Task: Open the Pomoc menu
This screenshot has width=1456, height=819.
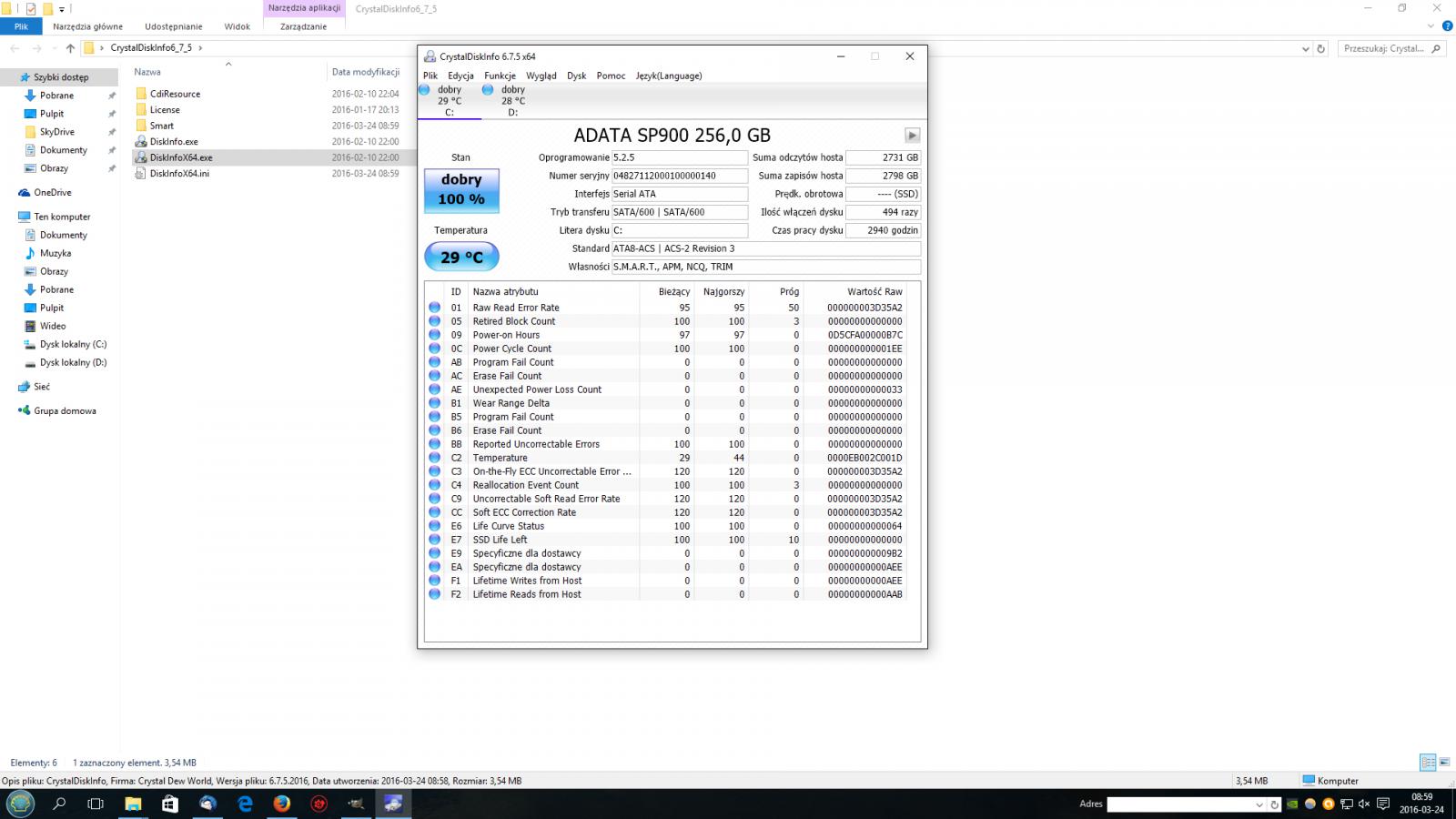Action: (611, 76)
